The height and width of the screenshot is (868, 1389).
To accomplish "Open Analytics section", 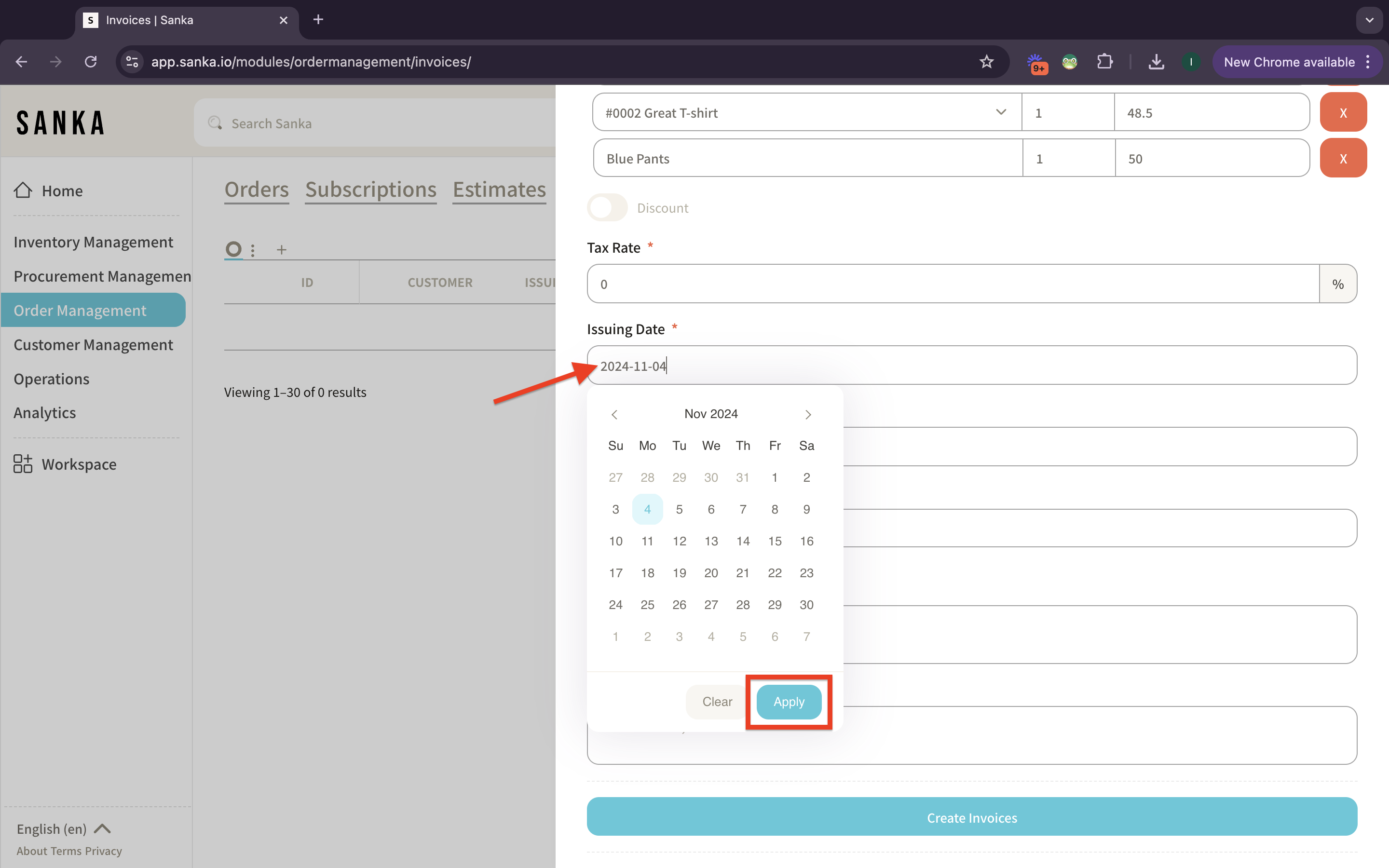I will click(44, 411).
